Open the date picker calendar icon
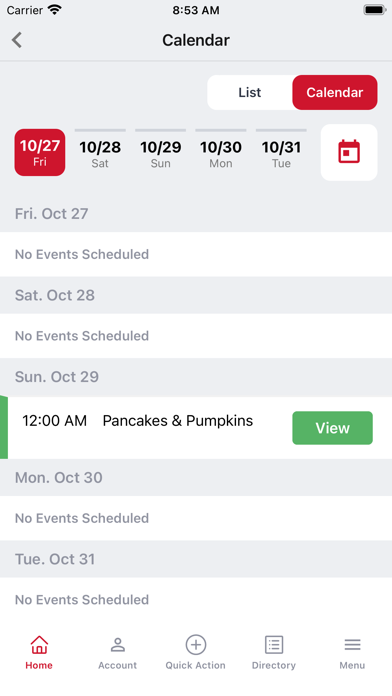Image resolution: width=392 pixels, height=696 pixels. click(349, 152)
